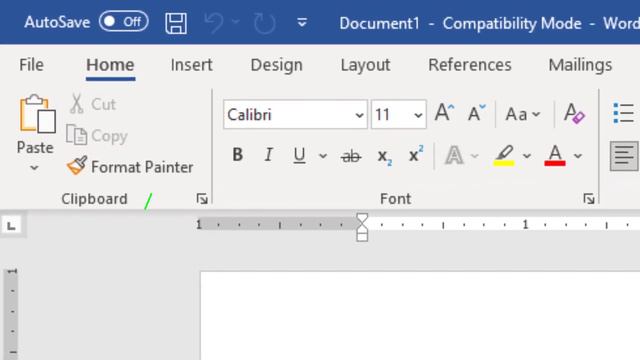The width and height of the screenshot is (640, 360).
Task: Open the Layout tab
Action: pyautogui.click(x=365, y=65)
